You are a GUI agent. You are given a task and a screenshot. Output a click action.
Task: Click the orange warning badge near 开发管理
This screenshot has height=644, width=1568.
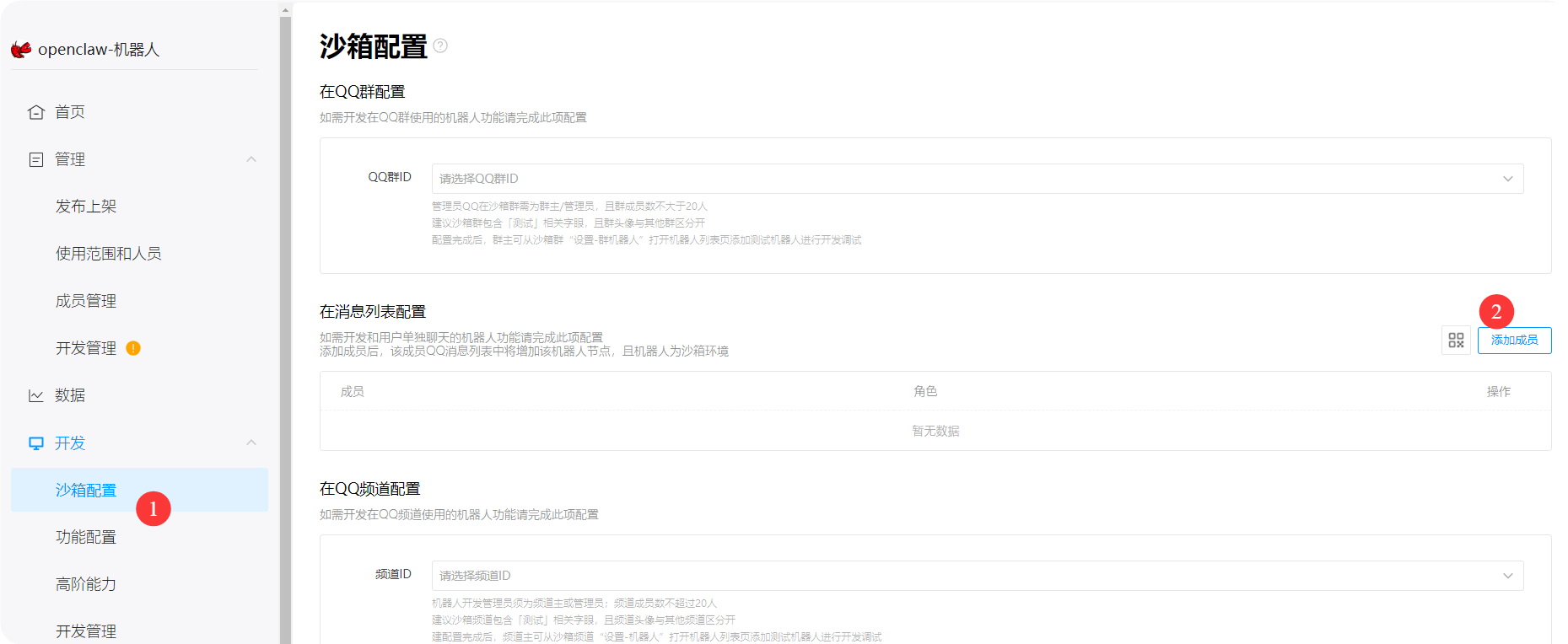133,348
